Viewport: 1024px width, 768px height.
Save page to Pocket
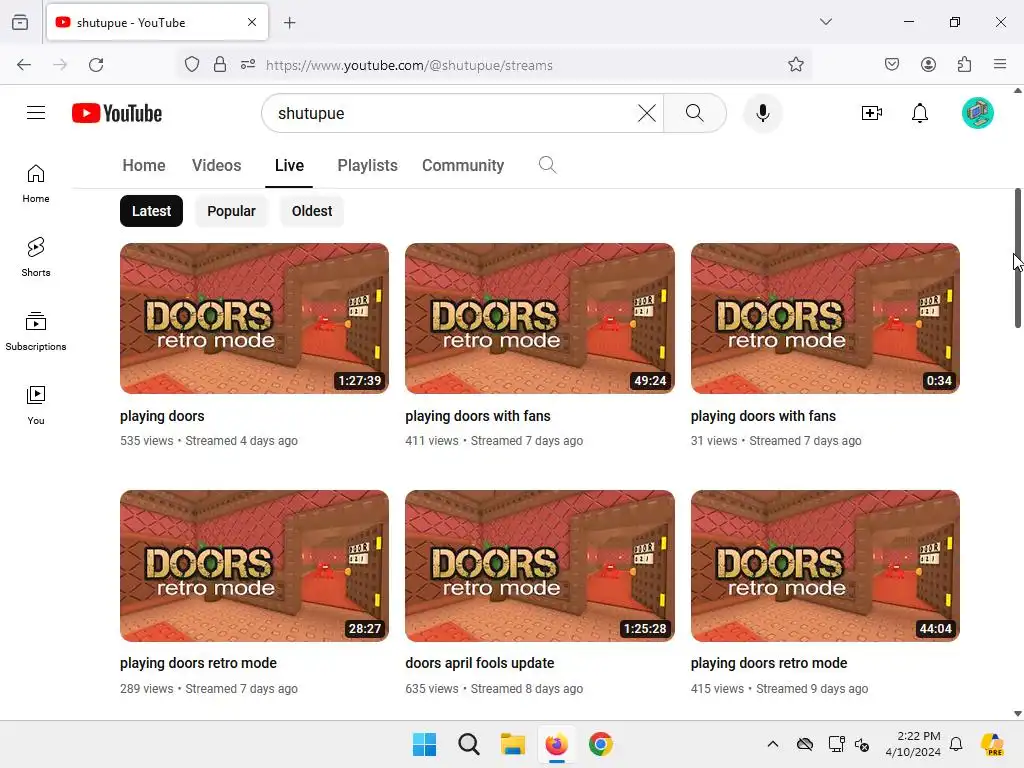pyautogui.click(x=892, y=65)
